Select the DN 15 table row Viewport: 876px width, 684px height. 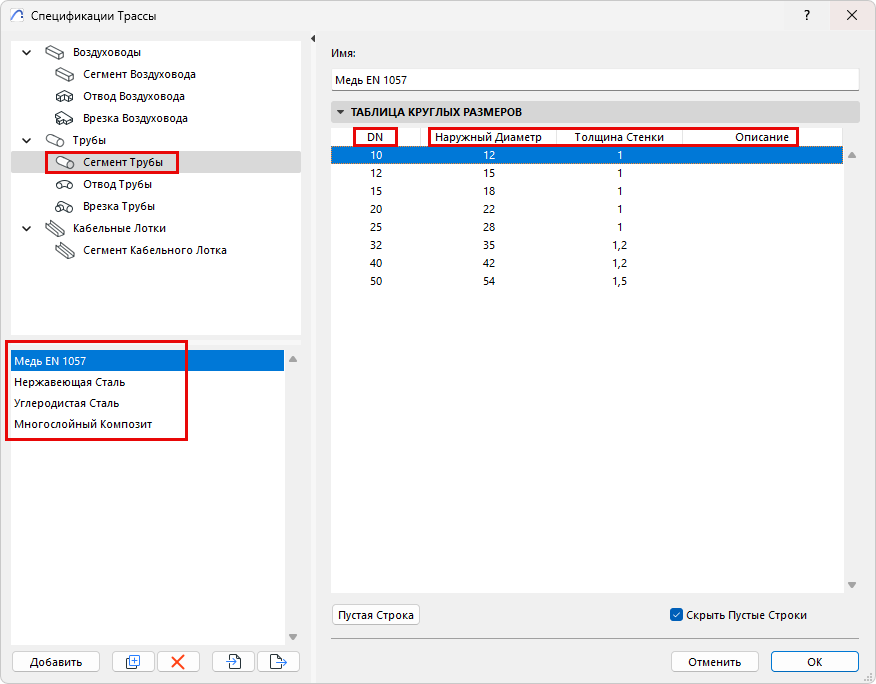(x=587, y=191)
